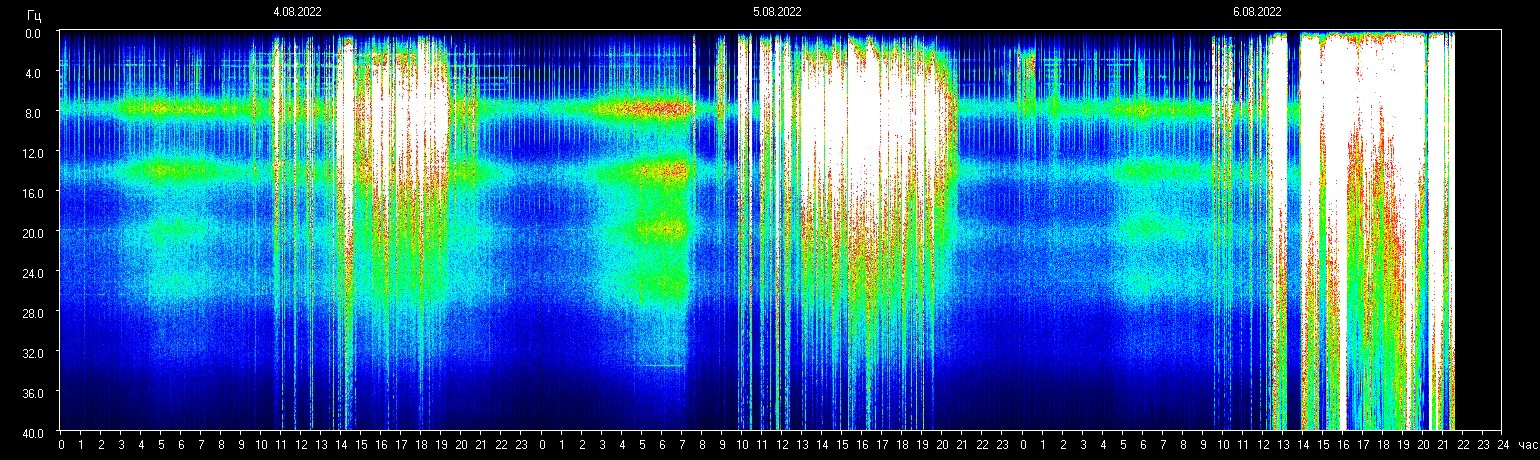Image resolution: width=1540 pixels, height=460 pixels.
Task: Select the 12.0 frequency axis label
Action: (x=31, y=152)
